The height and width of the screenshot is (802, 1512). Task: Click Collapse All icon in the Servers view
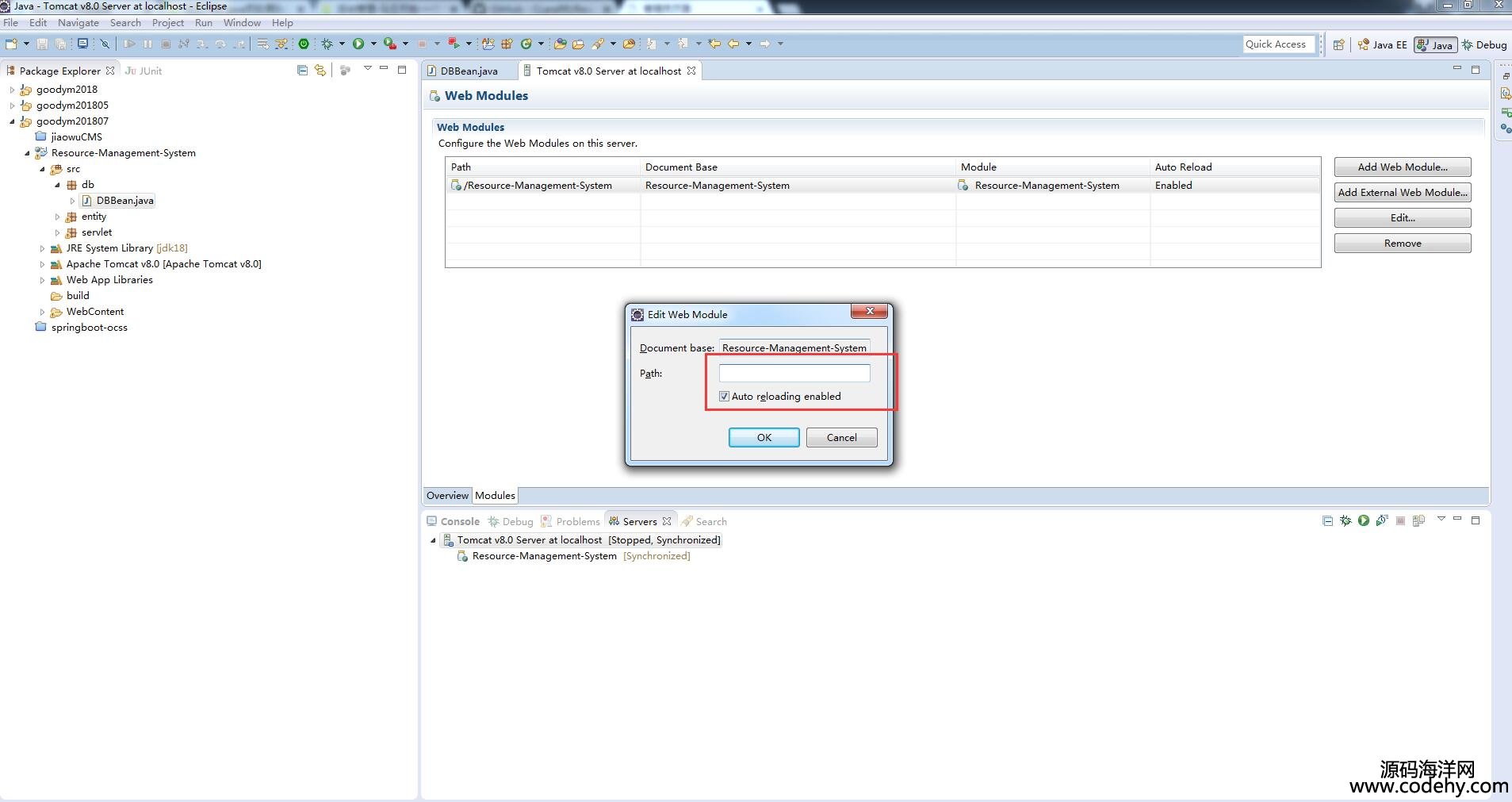pos(1327,520)
